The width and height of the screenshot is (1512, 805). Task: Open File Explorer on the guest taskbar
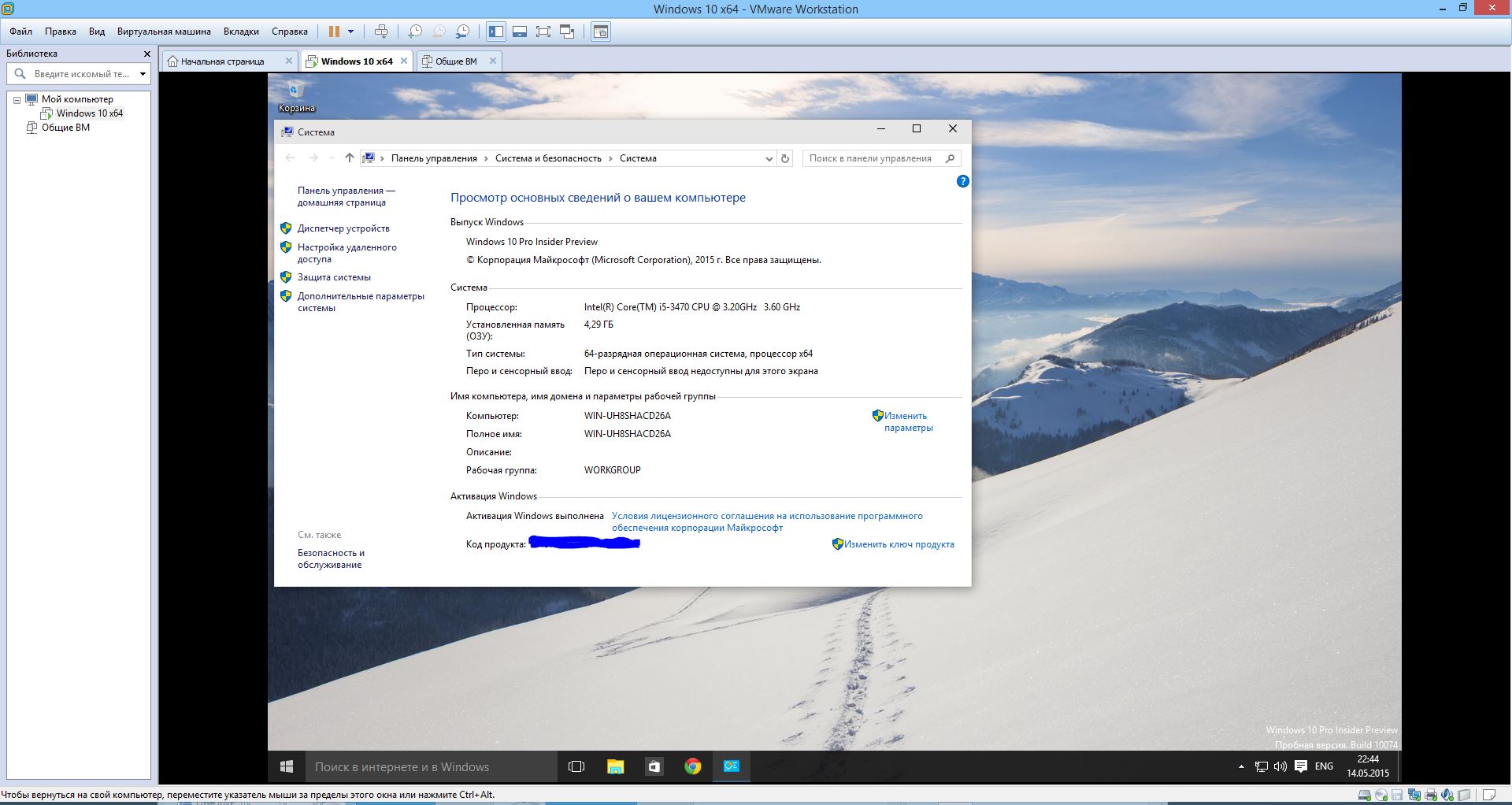615,766
